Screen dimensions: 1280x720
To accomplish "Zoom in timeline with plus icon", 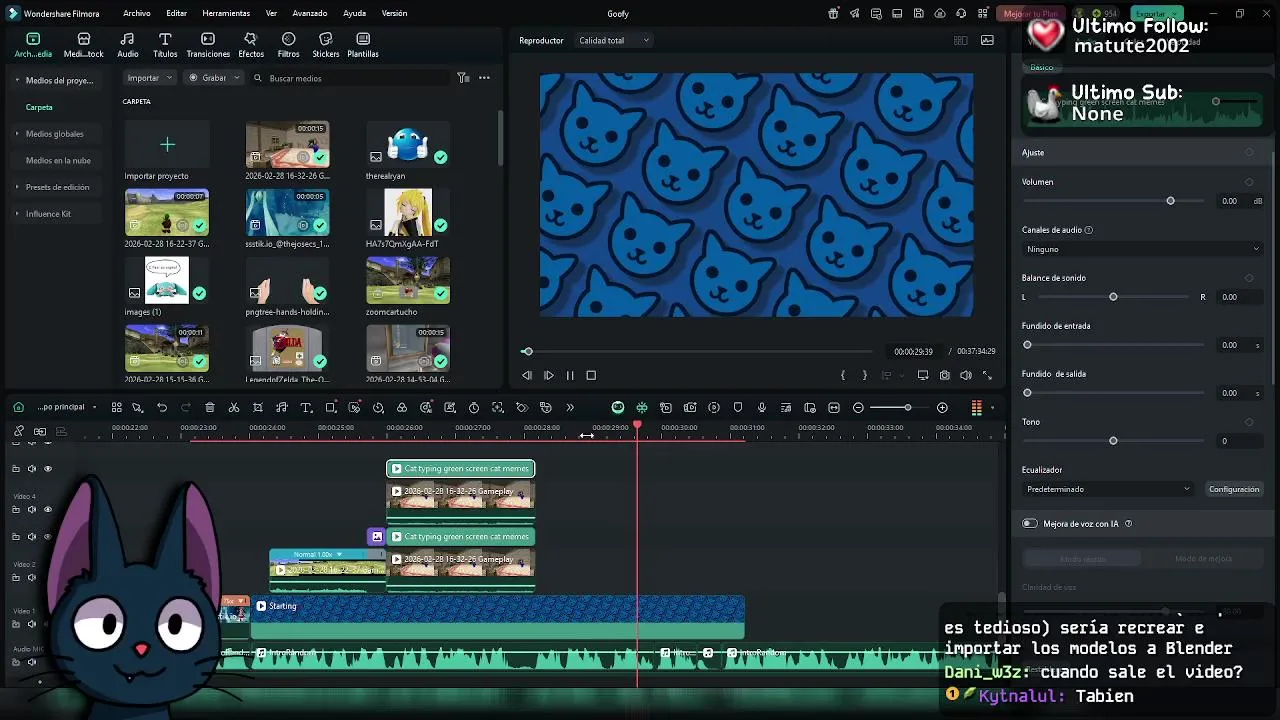I will [x=942, y=407].
